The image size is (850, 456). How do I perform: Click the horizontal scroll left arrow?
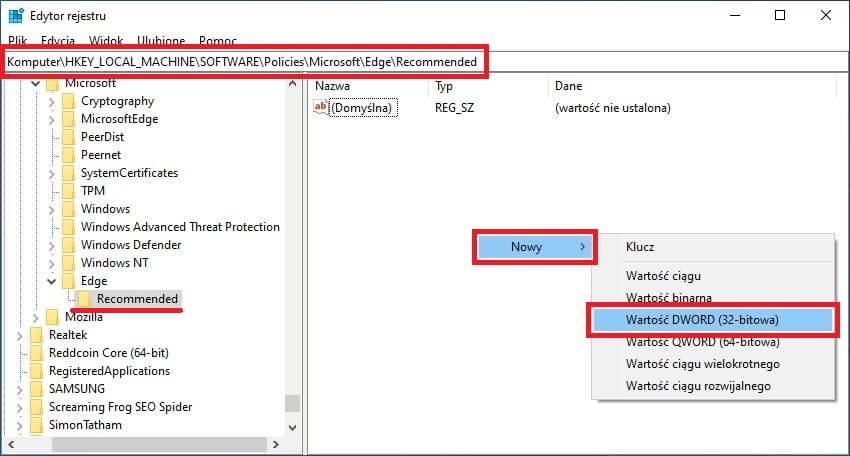click(11, 444)
